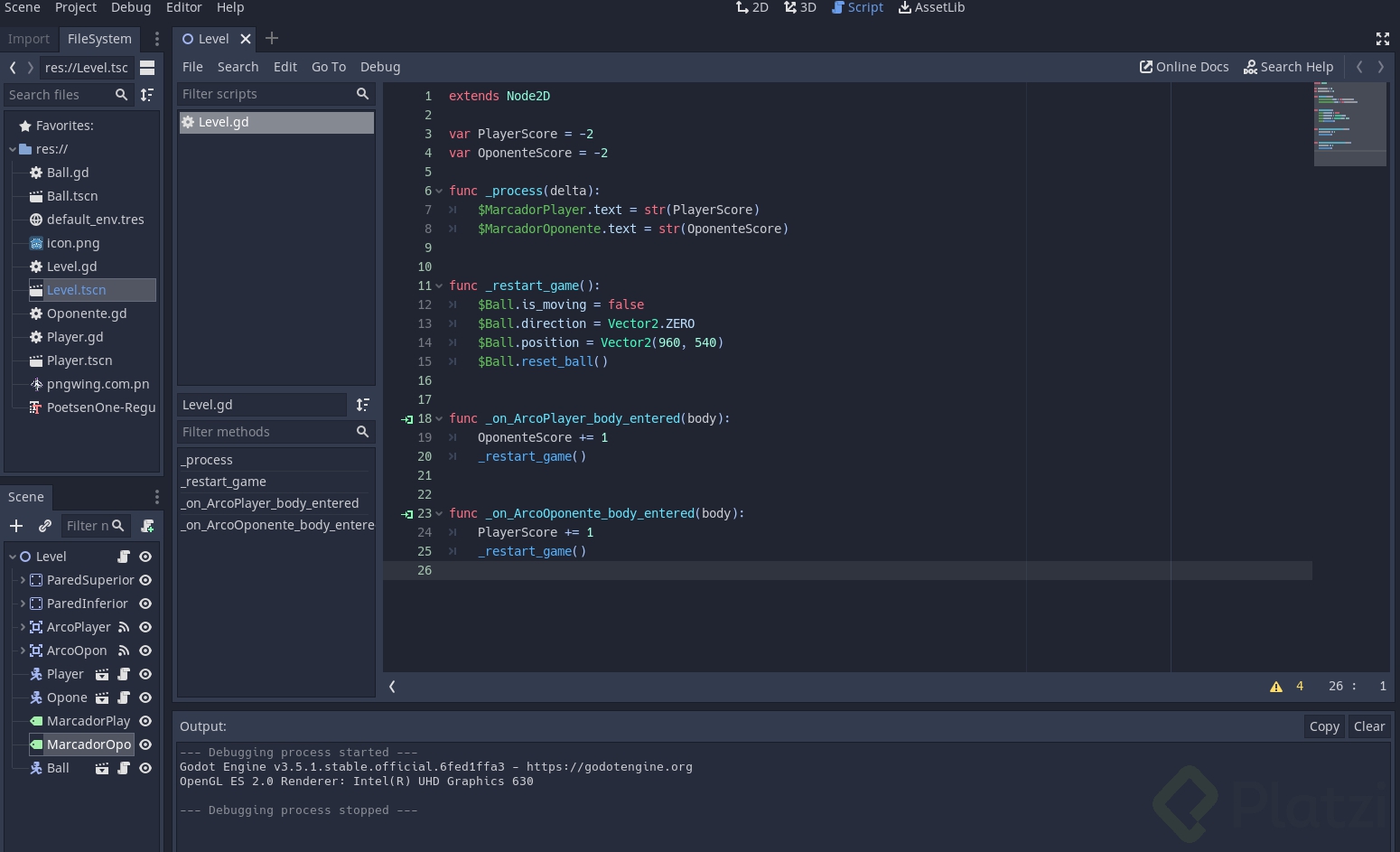Copy the output log
This screenshot has width=1400, height=852.
(1324, 726)
